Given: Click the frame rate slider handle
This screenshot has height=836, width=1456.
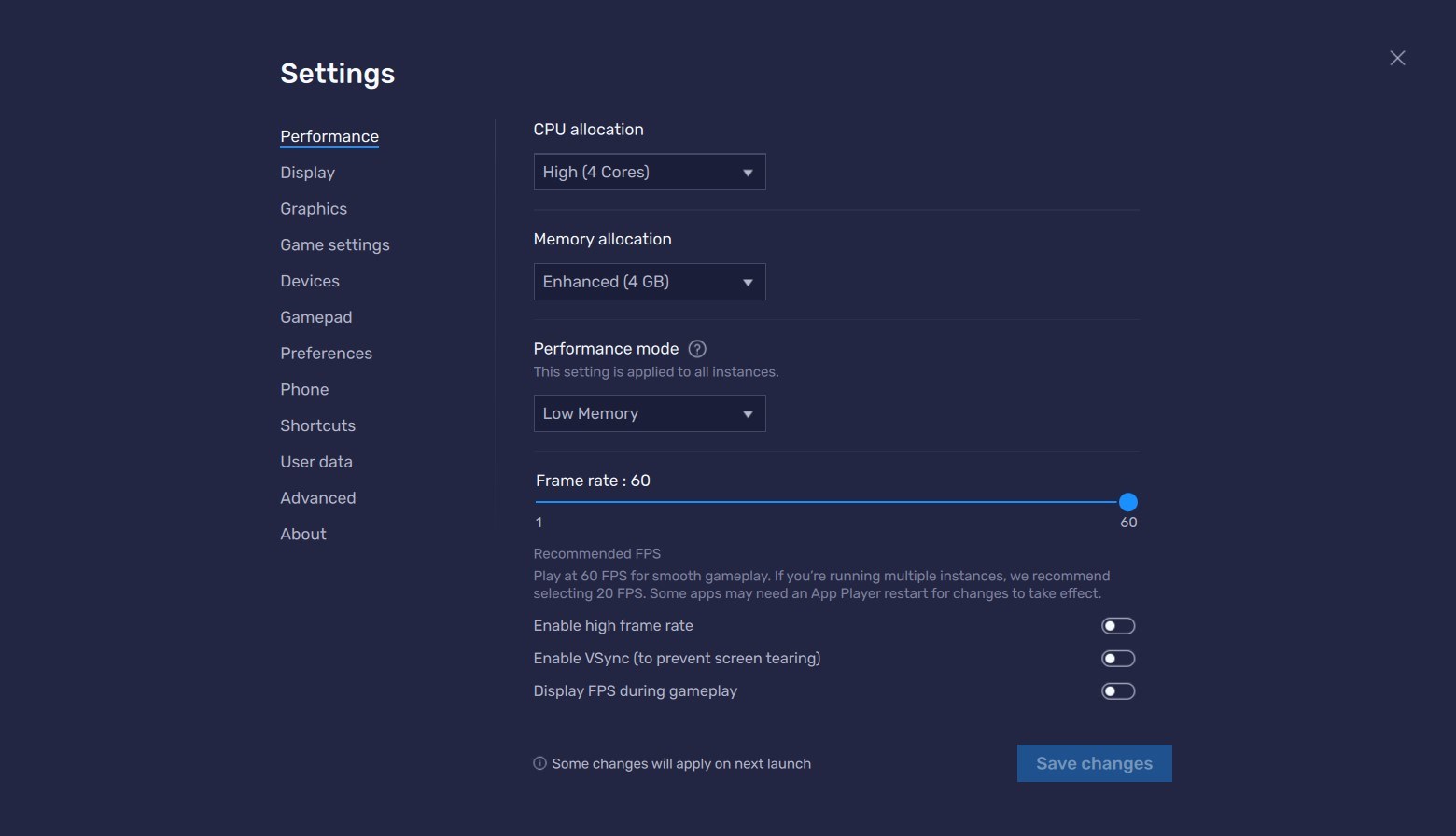Looking at the screenshot, I should click(1127, 502).
